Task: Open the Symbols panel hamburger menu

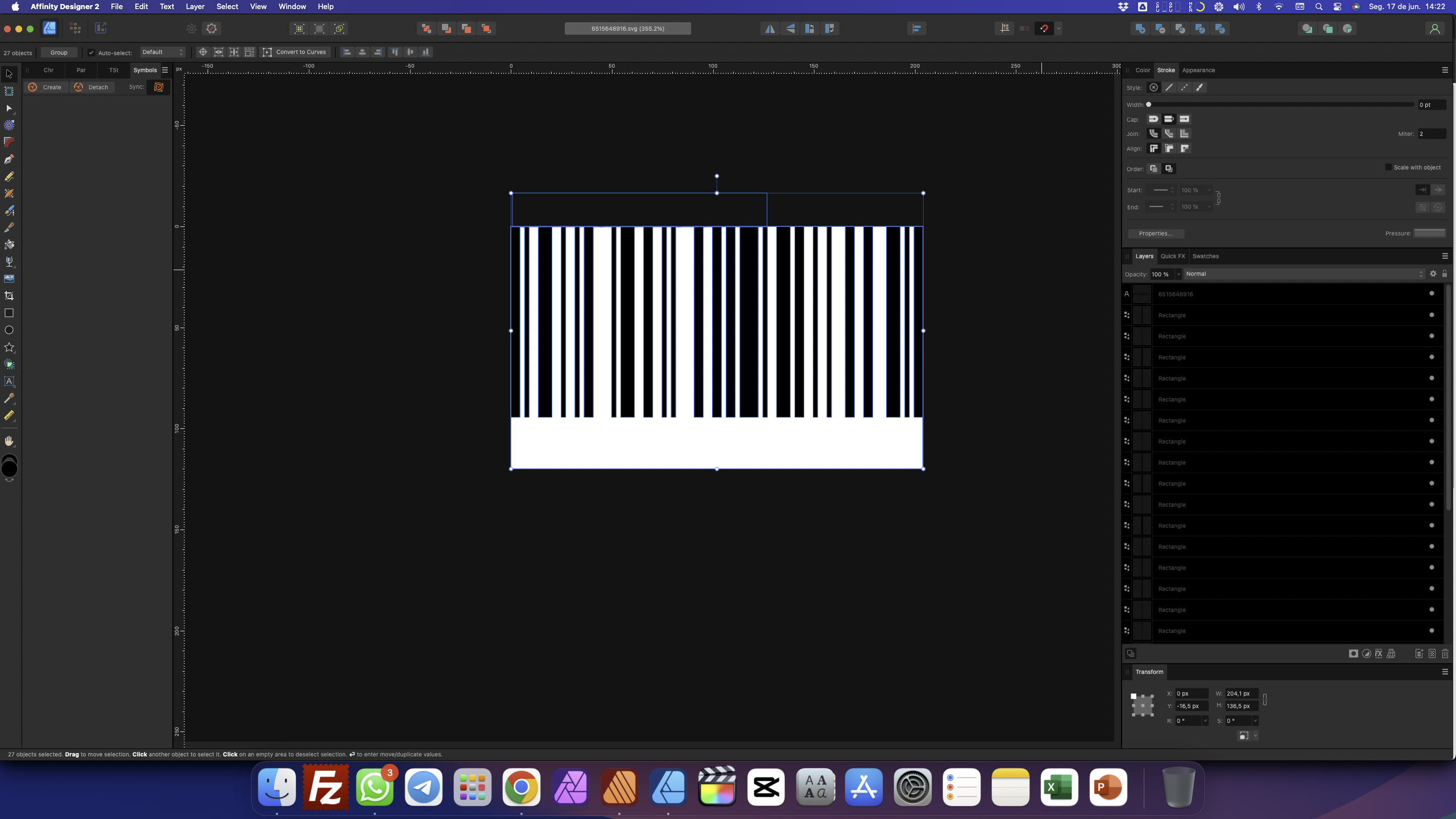Action: click(165, 71)
